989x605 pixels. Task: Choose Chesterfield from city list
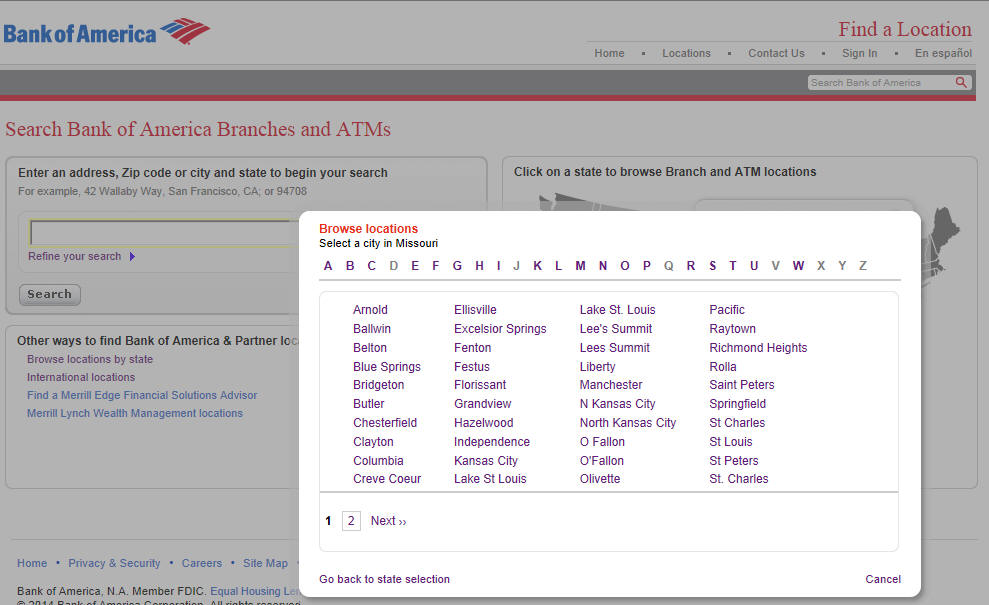(x=385, y=423)
